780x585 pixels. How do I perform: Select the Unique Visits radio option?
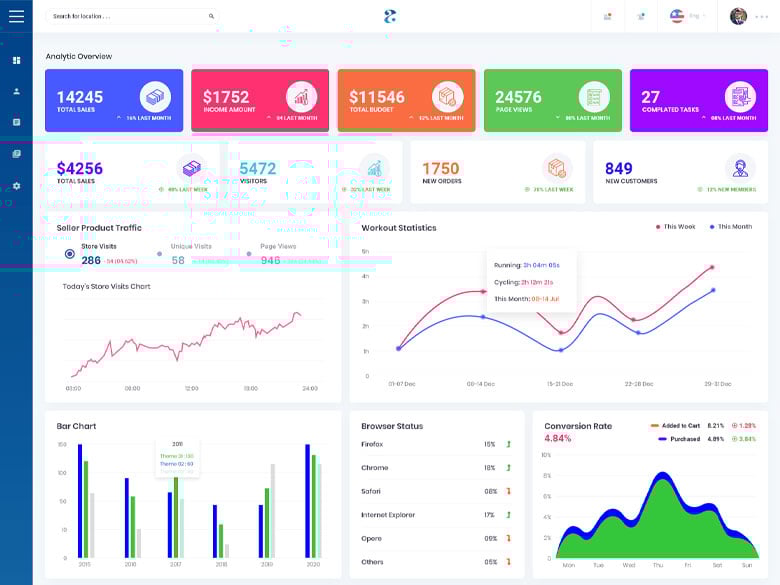[x=159, y=254]
